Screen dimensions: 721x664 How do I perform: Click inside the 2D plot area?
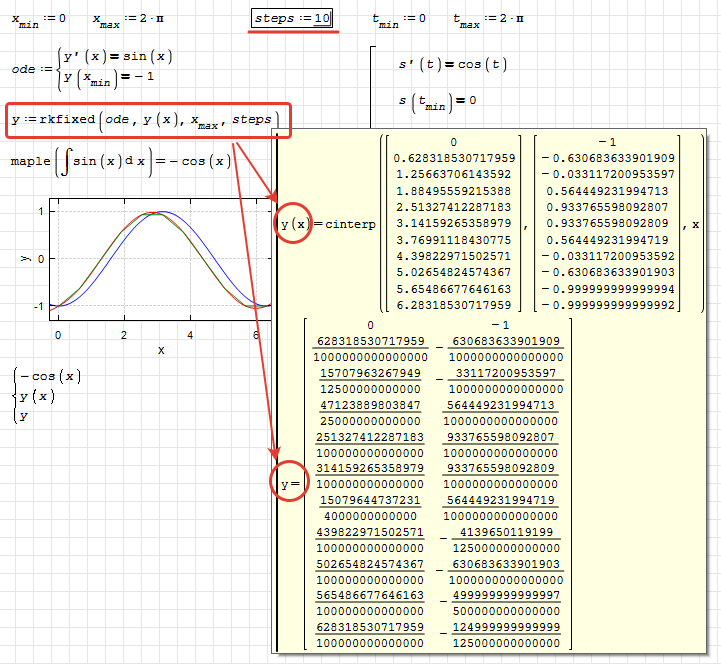[160, 258]
